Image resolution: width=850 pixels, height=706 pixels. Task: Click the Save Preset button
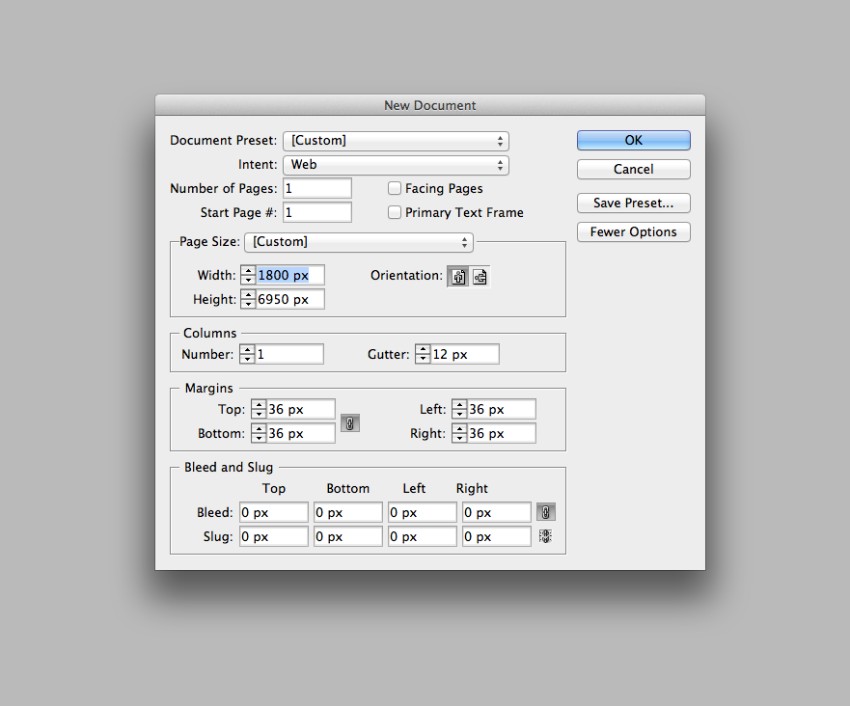(x=634, y=203)
